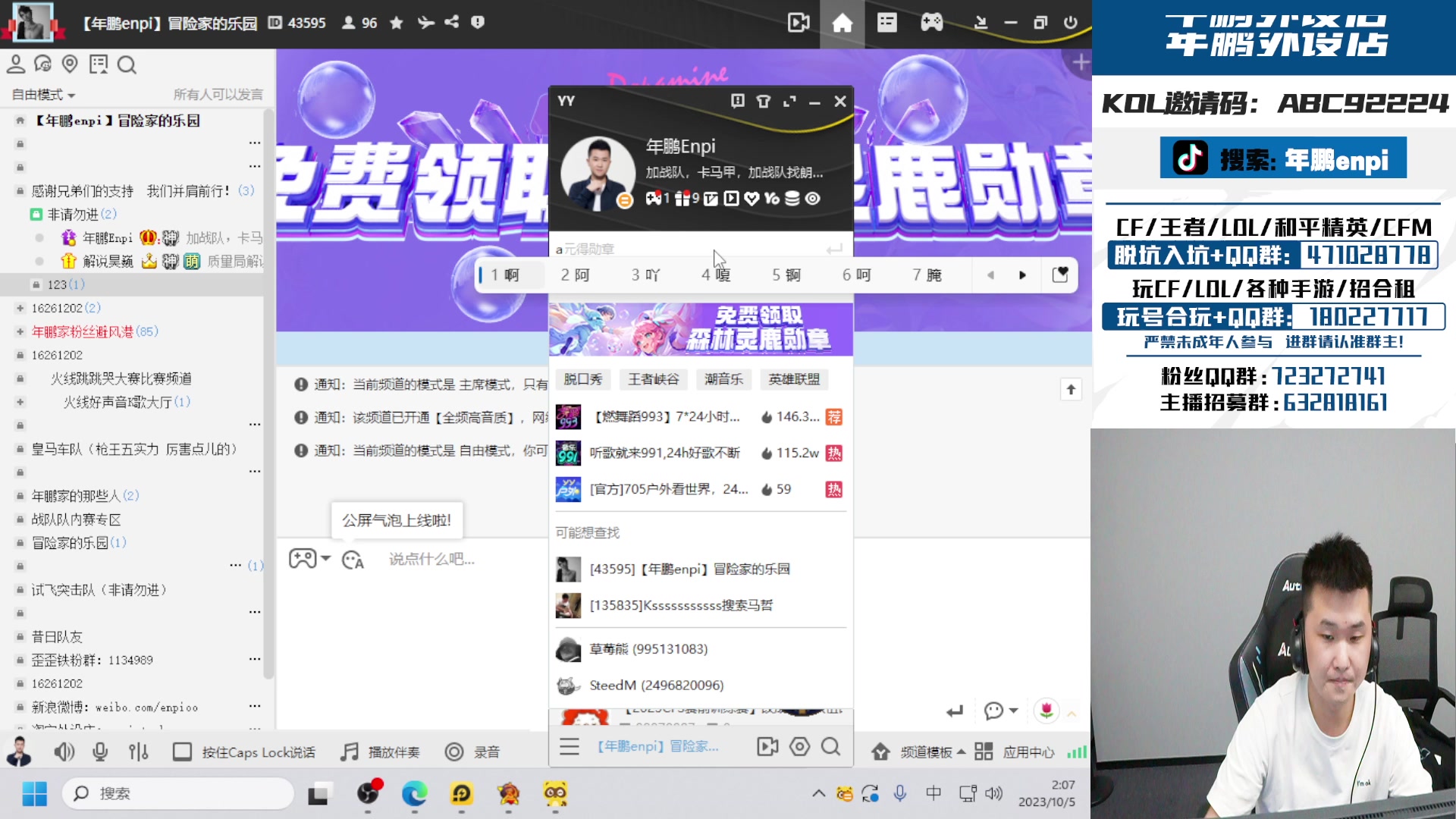
Task: Expand the 年鹏家粉丝避风港 (85) channel
Action: [20, 331]
